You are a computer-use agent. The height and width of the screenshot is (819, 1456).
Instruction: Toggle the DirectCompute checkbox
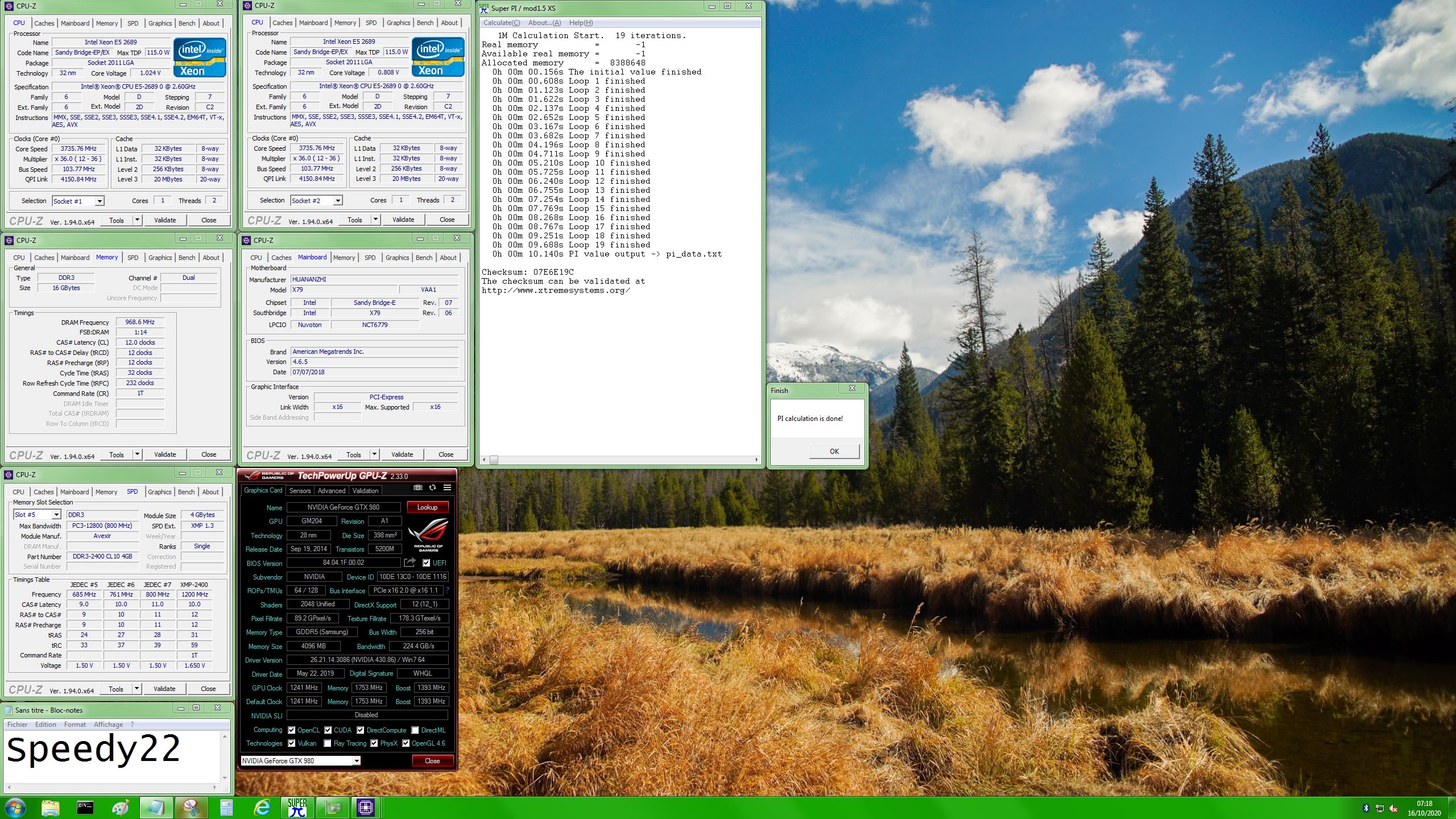[361, 730]
